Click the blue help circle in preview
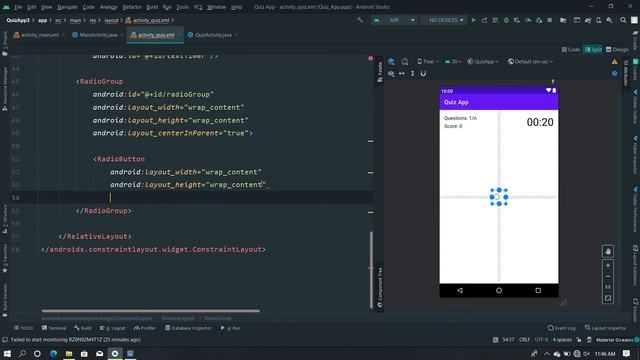The height and width of the screenshot is (360, 640). [x=614, y=73]
